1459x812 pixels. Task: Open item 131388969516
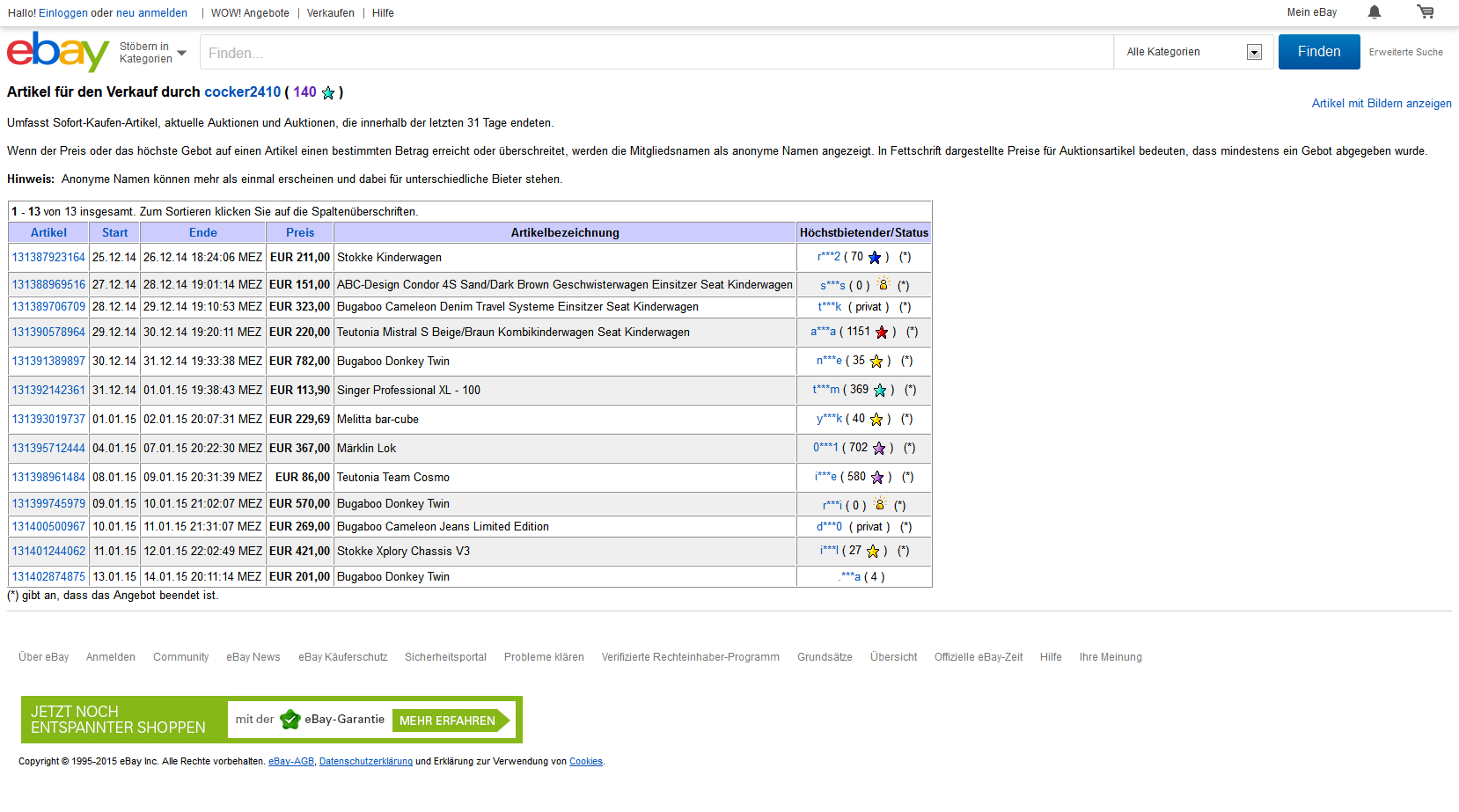(x=48, y=285)
